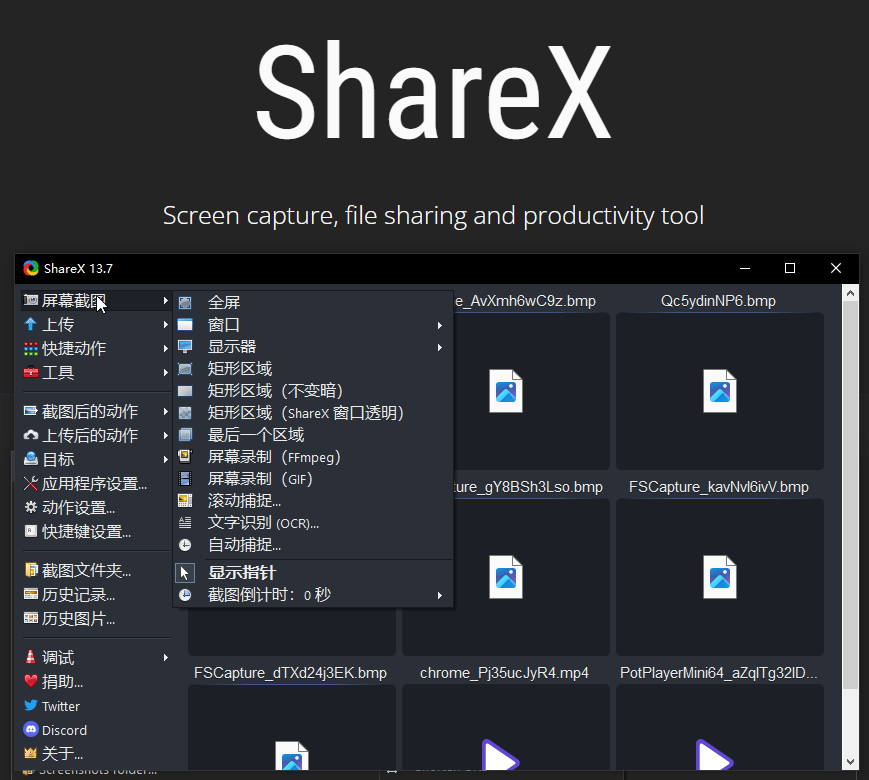The width and height of the screenshot is (869, 780).
Task: Open the upload (上传) menu
Action: [x=58, y=325]
